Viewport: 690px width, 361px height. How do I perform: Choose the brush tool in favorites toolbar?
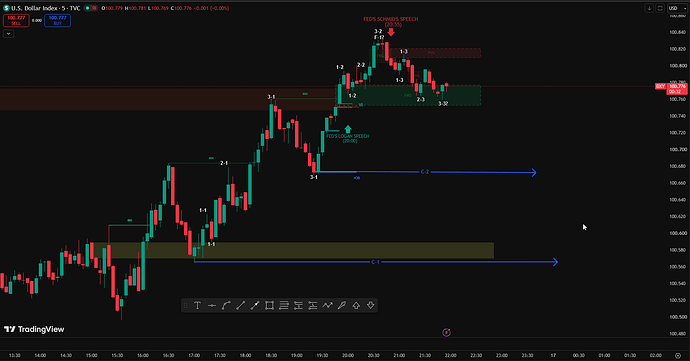pos(341,305)
